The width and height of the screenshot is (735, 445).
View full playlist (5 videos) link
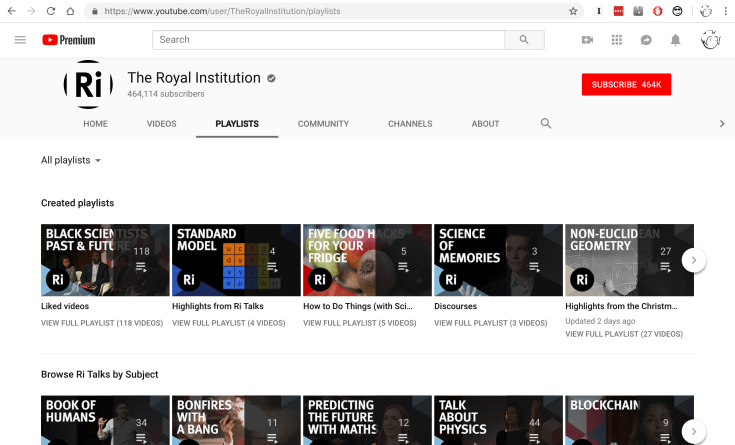tap(360, 323)
